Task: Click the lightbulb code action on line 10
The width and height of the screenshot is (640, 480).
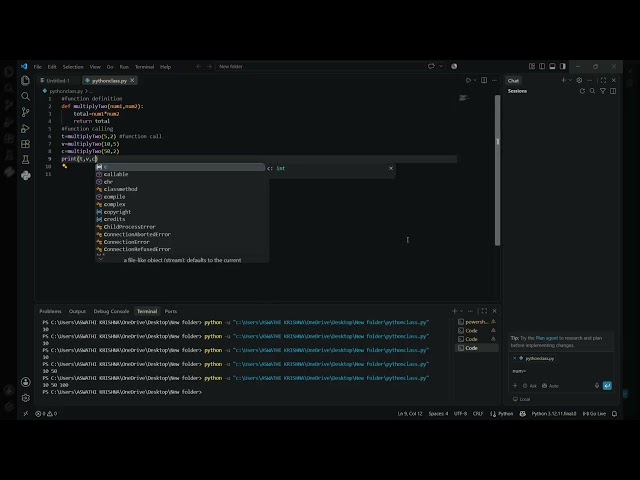Action: (64, 166)
